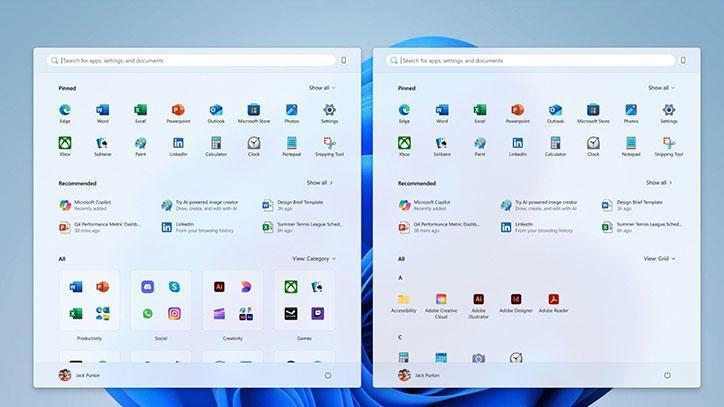Screen dimensions: 724x407
Task: Open the View: Category dropdown
Action: (x=312, y=258)
